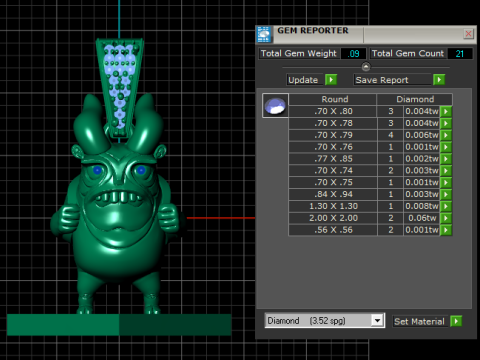Click the figure's left blue gem eye
This screenshot has height=360, width=480.
pos(97,170)
